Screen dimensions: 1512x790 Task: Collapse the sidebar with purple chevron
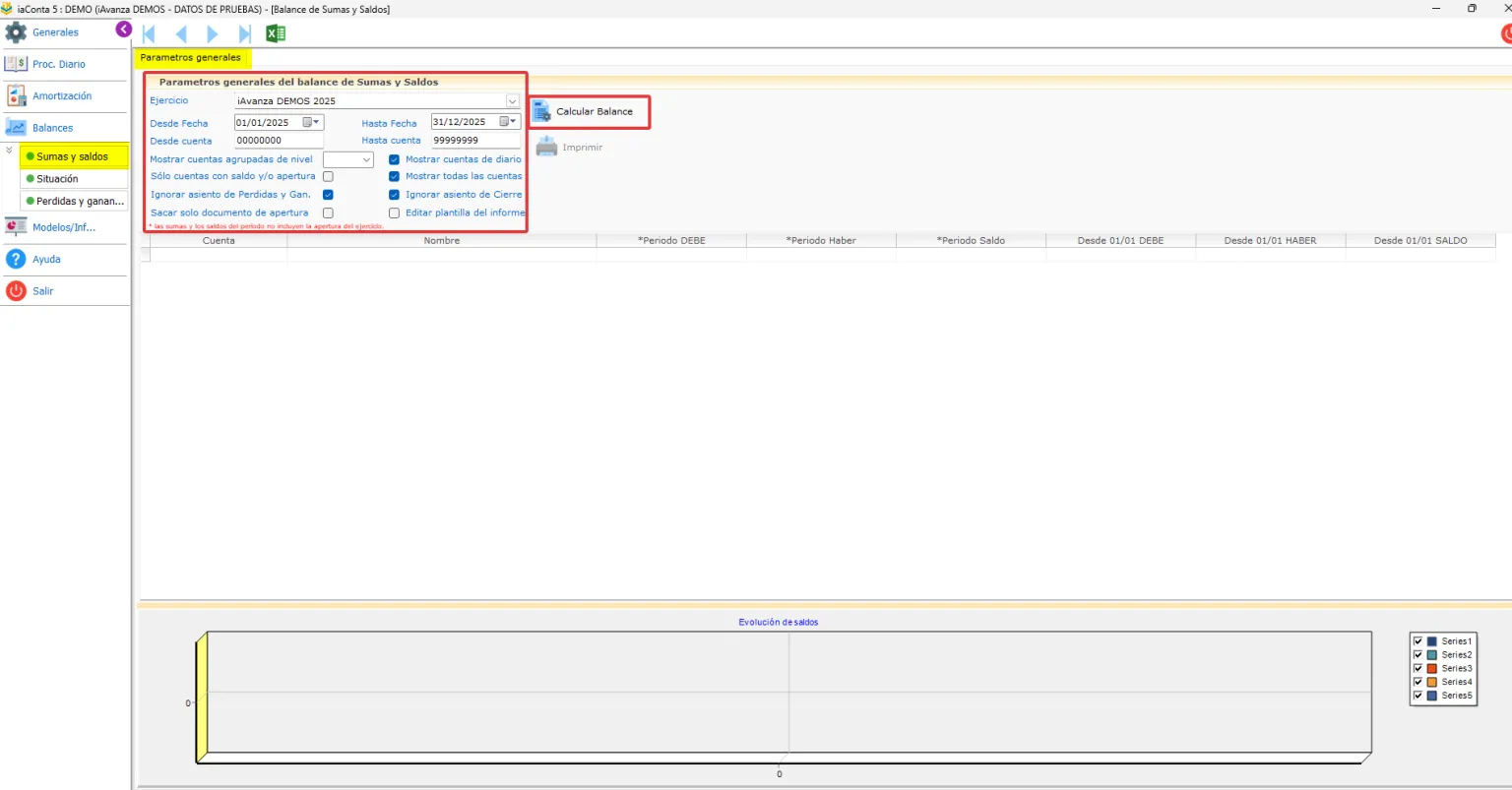coord(123,30)
